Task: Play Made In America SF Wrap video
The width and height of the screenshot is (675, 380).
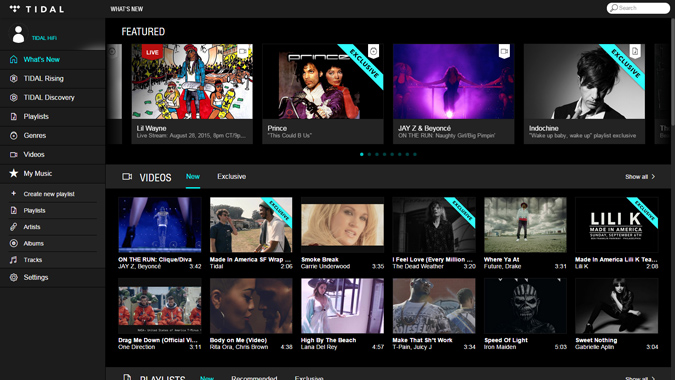Action: tap(251, 225)
